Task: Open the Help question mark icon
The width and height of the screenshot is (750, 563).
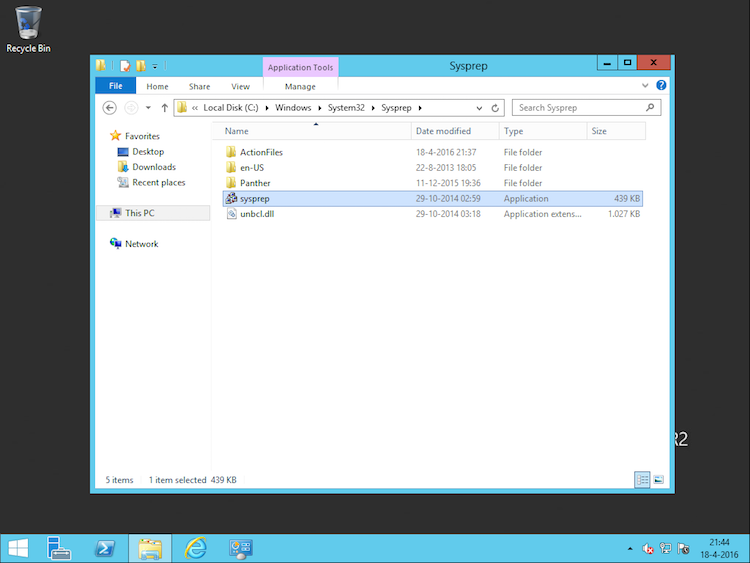Action: tap(661, 85)
